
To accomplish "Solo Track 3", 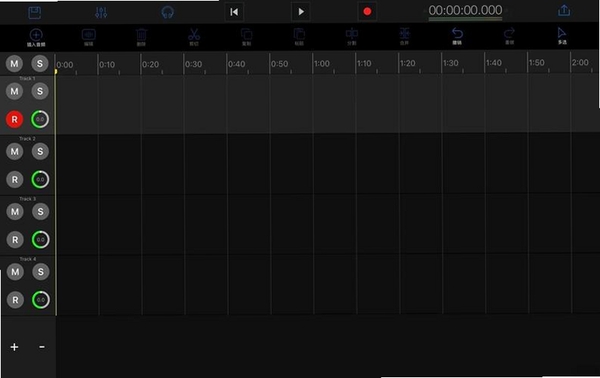I will (40, 212).
